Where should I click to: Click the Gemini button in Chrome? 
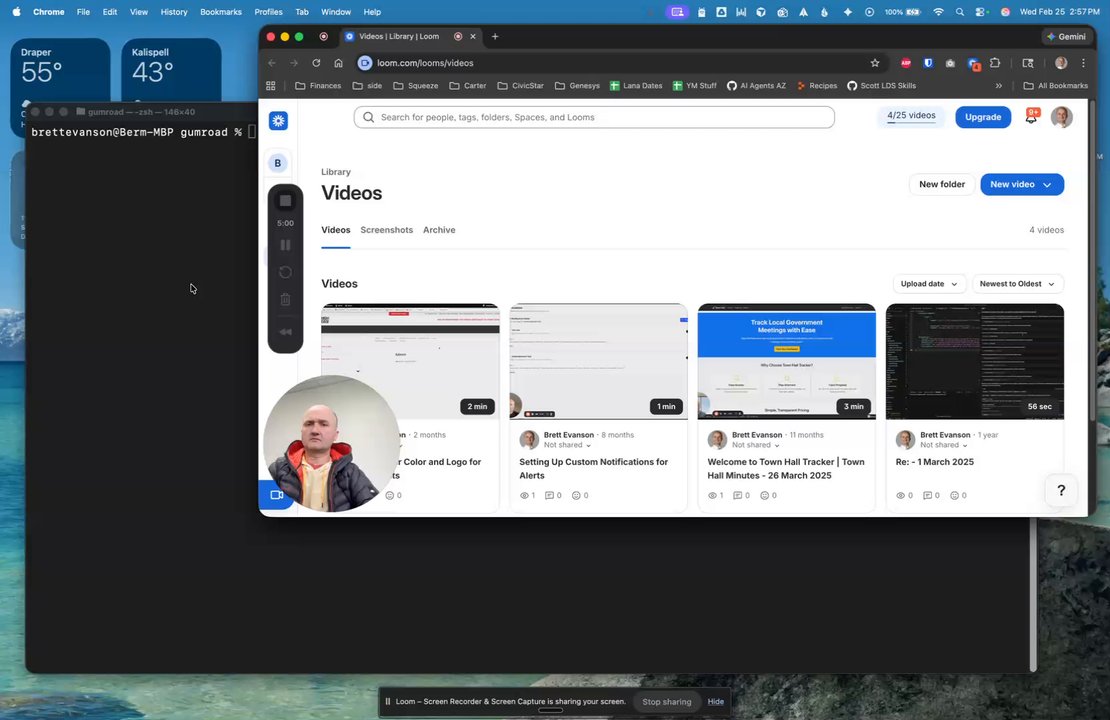click(x=1067, y=36)
